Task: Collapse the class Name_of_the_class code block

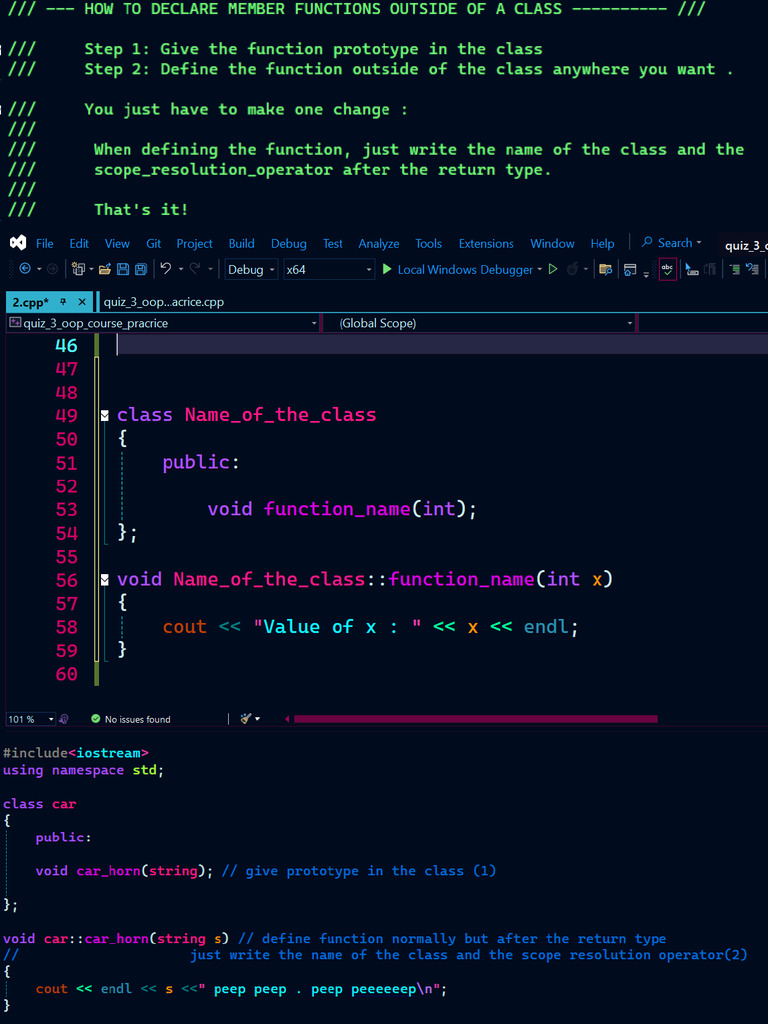Action: [x=104, y=415]
